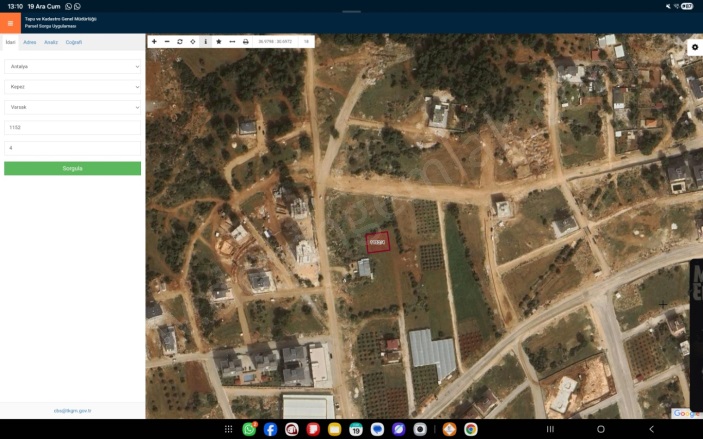Zoom out with the minus tool
The image size is (703, 439).
tap(167, 42)
